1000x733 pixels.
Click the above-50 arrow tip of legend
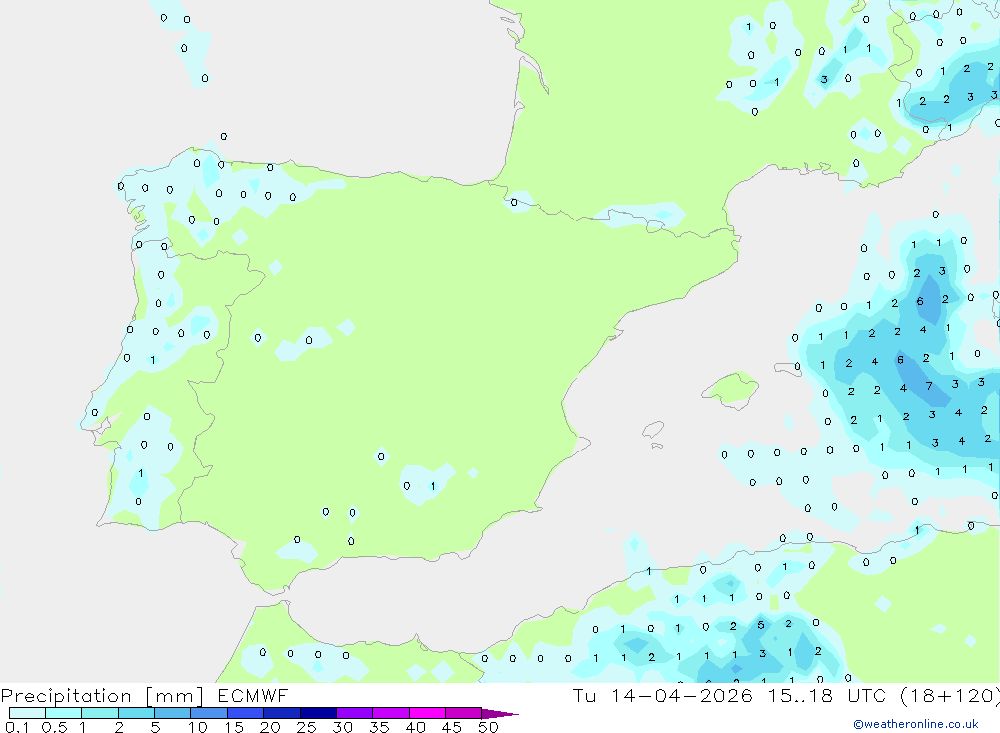click(x=500, y=714)
